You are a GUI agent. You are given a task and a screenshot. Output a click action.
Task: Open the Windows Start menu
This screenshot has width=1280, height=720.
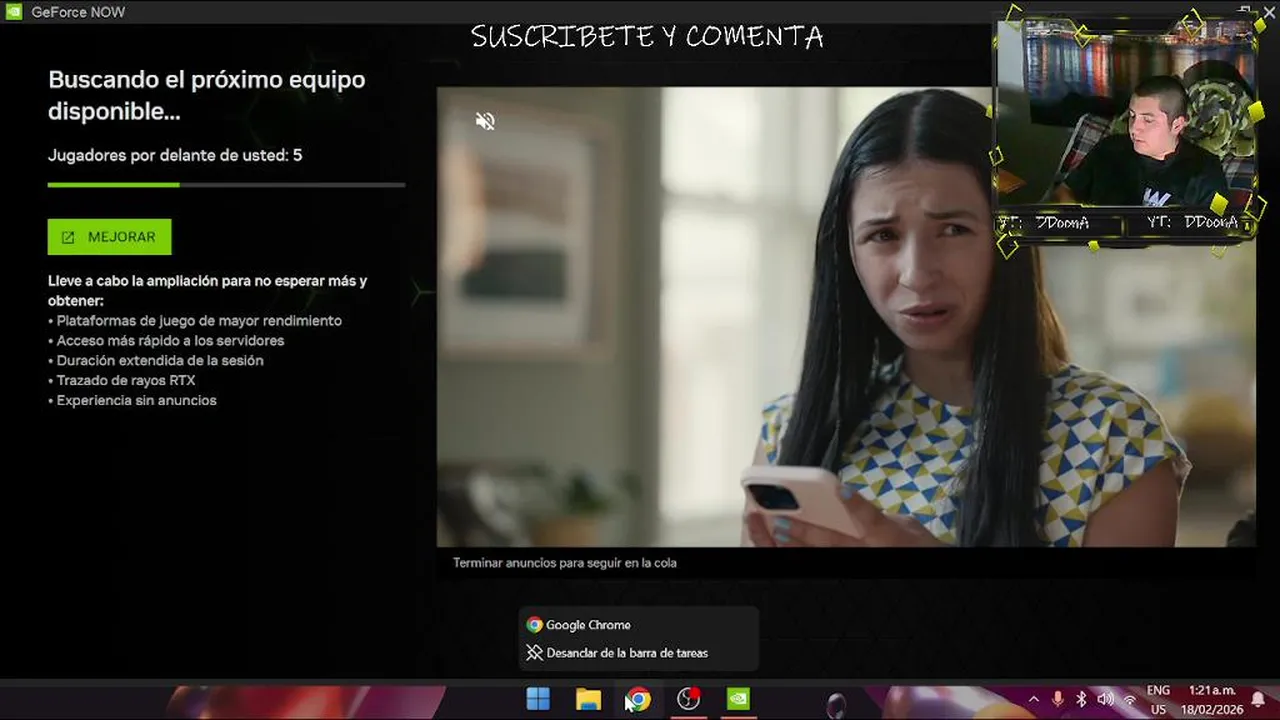[x=538, y=699]
